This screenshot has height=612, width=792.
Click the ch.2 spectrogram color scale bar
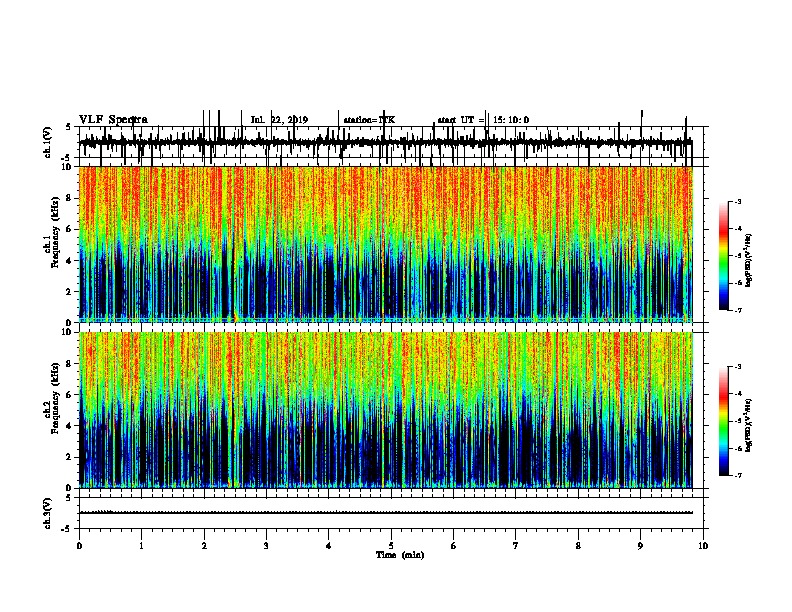click(724, 421)
